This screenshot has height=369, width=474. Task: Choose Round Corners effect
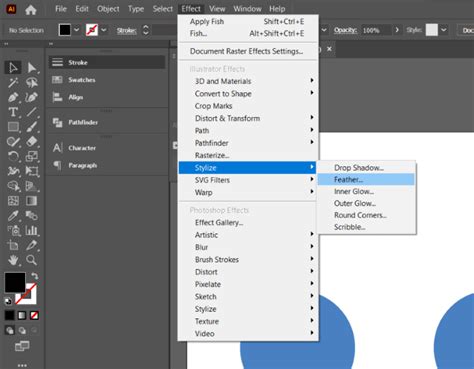(366, 215)
